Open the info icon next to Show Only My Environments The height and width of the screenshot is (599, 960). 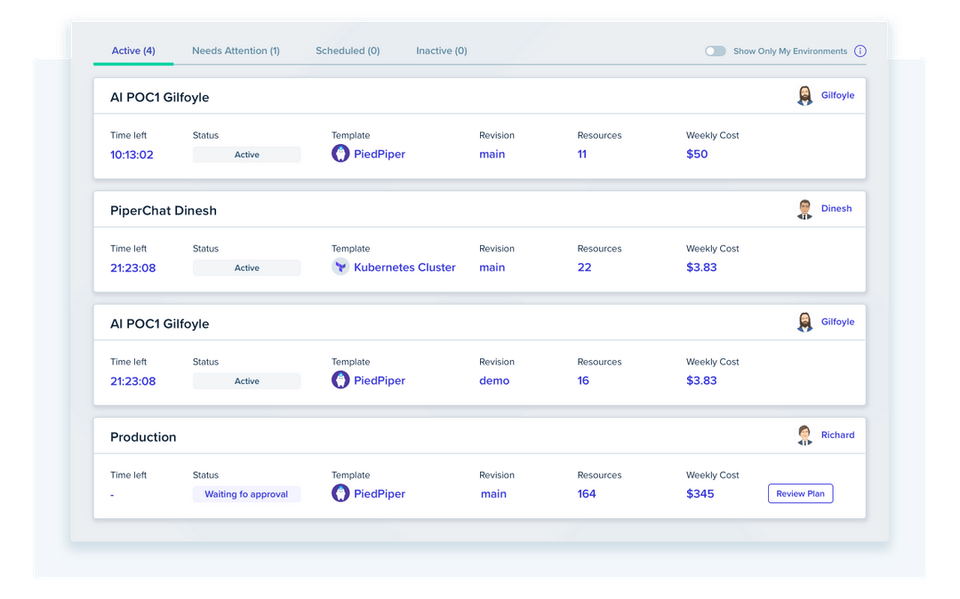coord(860,50)
